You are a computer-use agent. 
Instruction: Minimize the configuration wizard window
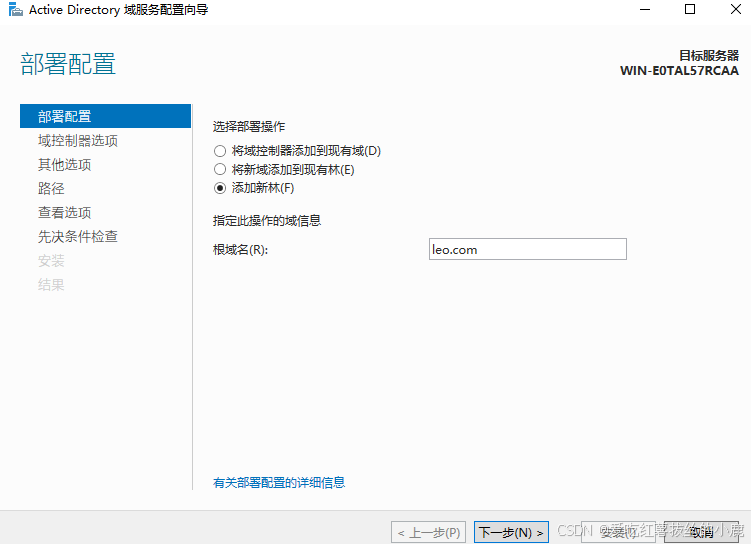643,10
